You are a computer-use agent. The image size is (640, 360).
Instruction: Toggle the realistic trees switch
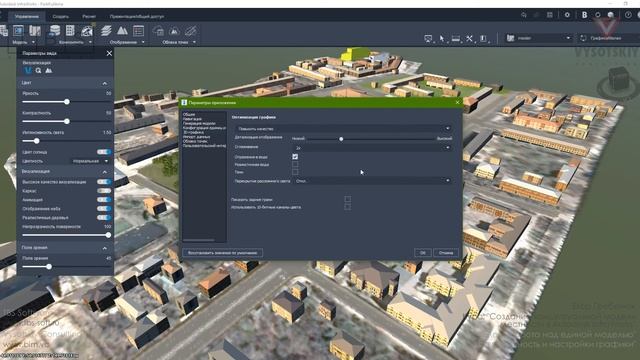(x=104, y=218)
